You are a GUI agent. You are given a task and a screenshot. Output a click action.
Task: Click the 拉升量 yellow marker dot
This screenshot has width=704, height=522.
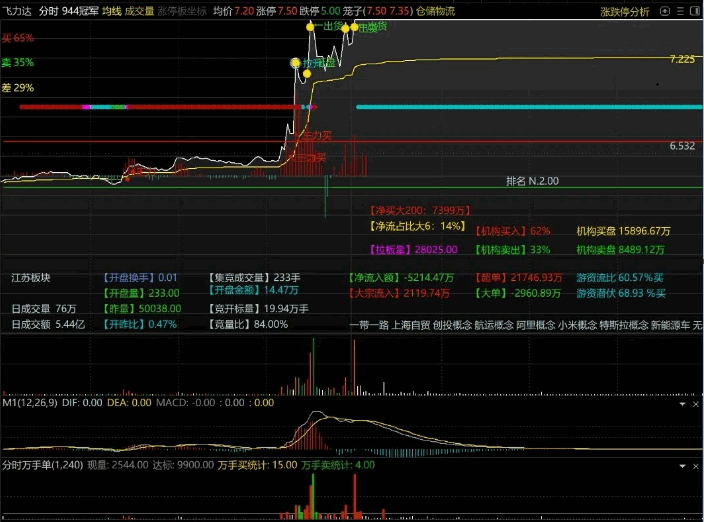click(x=295, y=63)
